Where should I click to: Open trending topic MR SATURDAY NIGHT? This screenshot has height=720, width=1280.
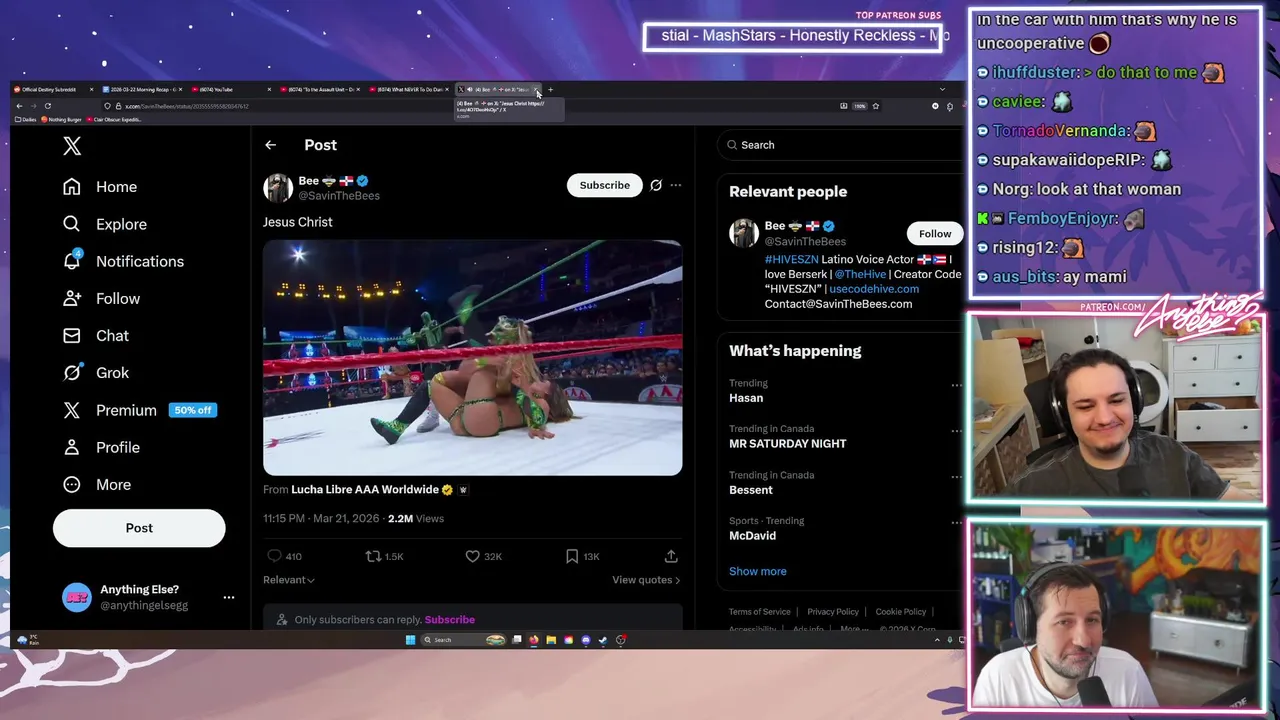click(x=788, y=444)
